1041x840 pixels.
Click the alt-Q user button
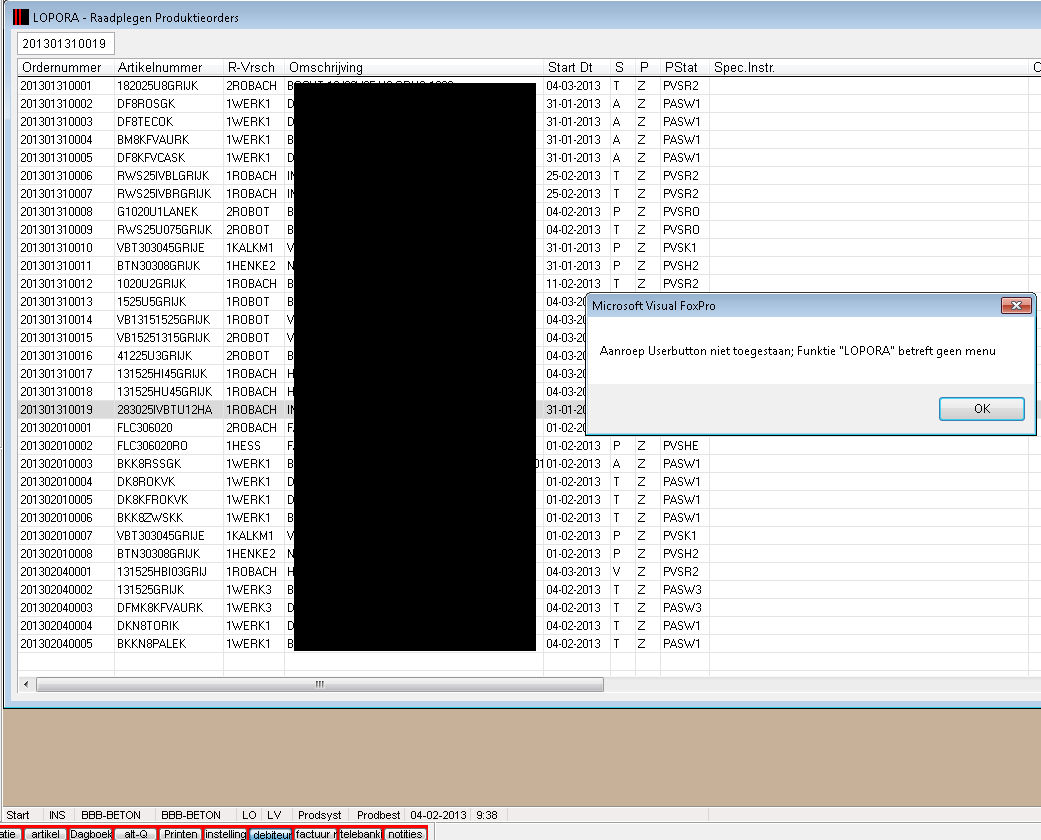click(136, 834)
